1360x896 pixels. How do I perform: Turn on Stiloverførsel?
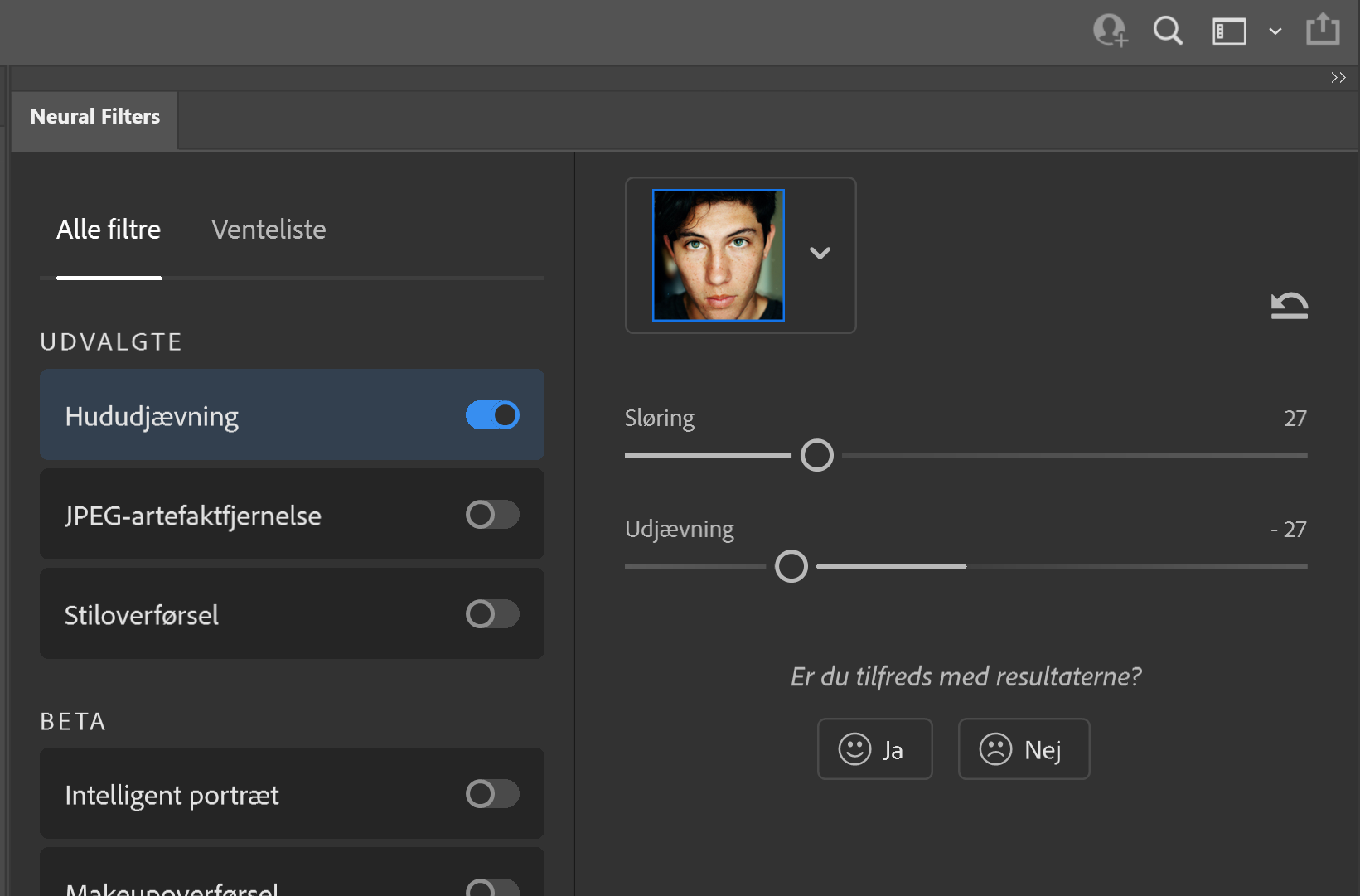click(x=492, y=613)
